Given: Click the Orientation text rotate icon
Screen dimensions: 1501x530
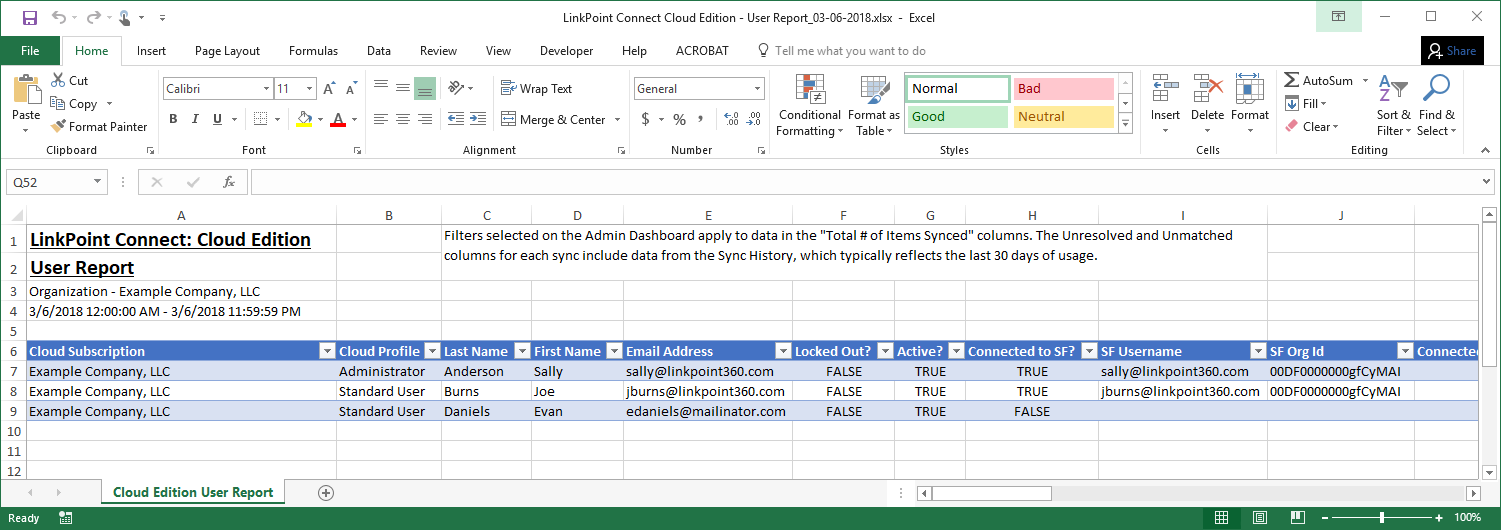Looking at the screenshot, I should [x=457, y=88].
